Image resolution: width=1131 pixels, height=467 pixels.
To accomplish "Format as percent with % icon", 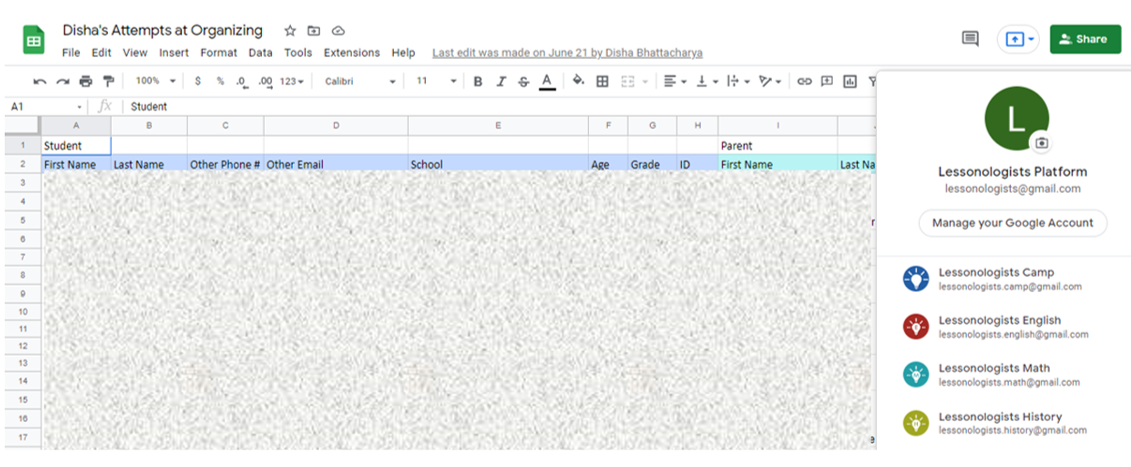I will coord(220,82).
